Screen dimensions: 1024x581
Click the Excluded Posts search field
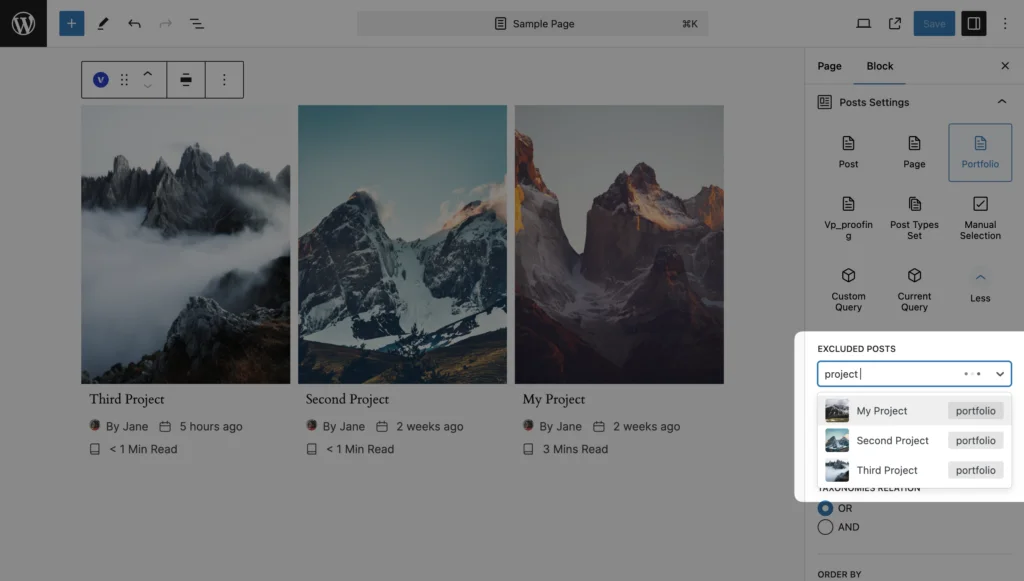point(885,374)
